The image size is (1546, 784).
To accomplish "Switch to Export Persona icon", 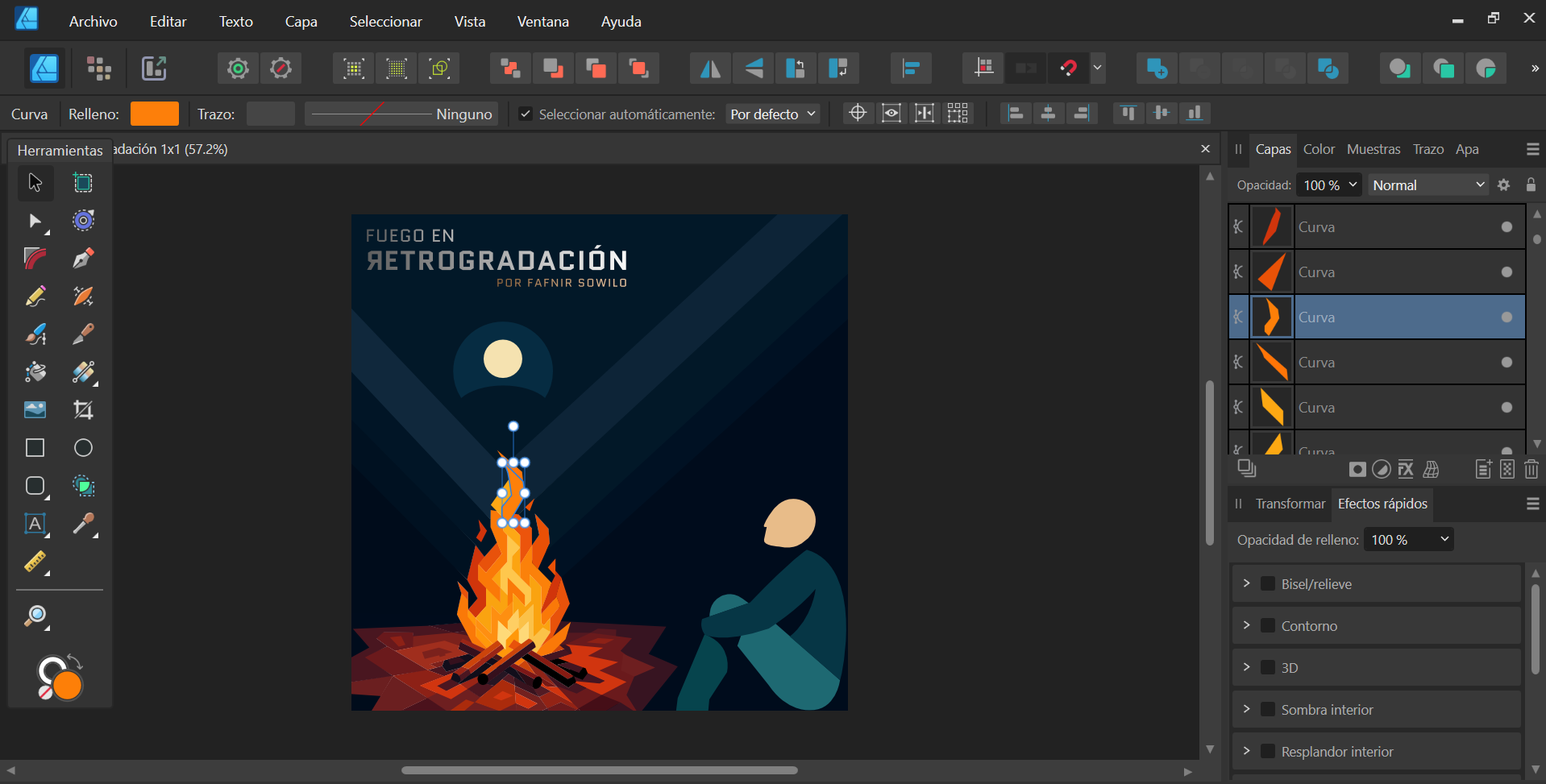I will (x=154, y=68).
